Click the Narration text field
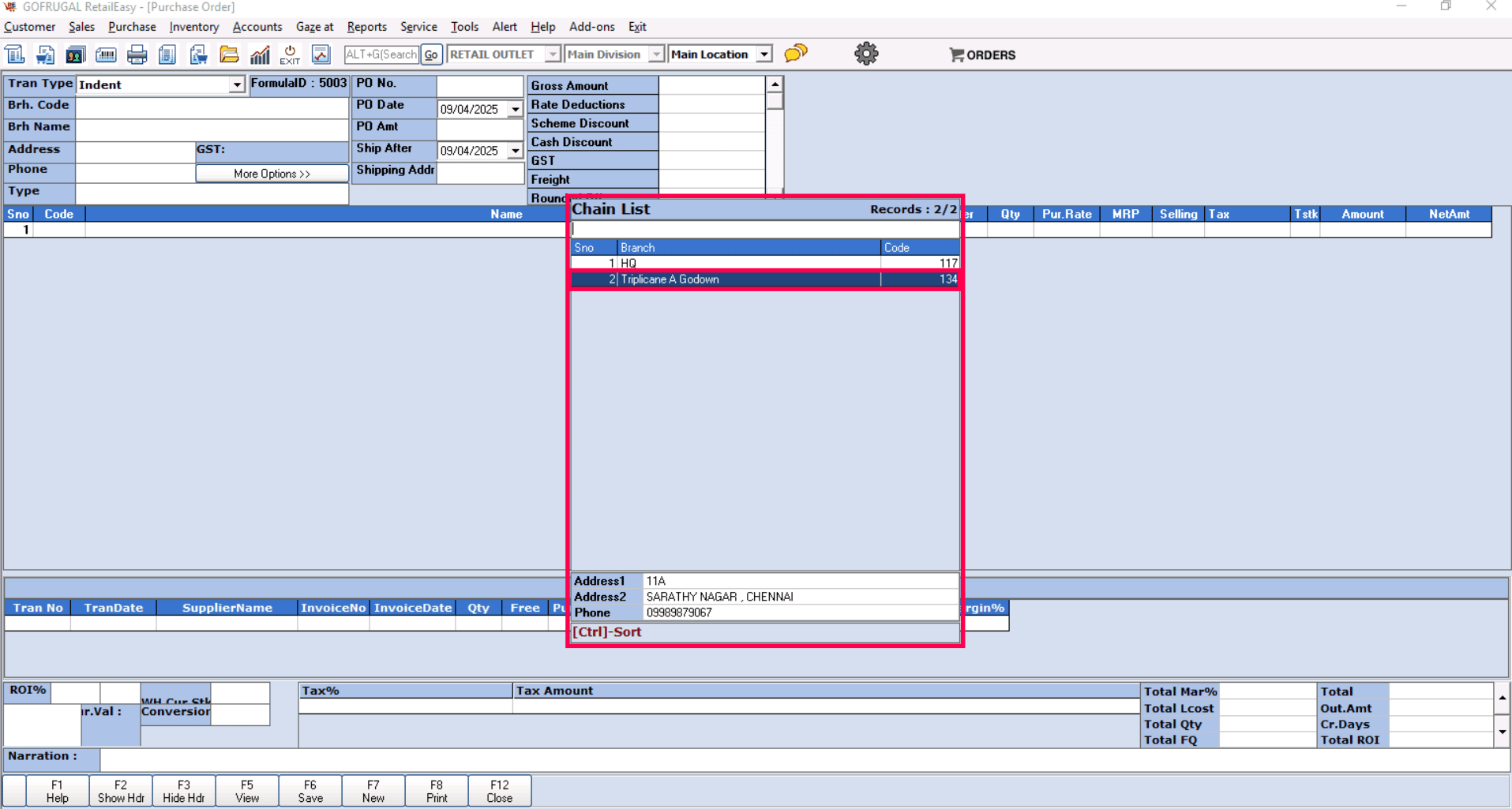1512x809 pixels. point(804,760)
